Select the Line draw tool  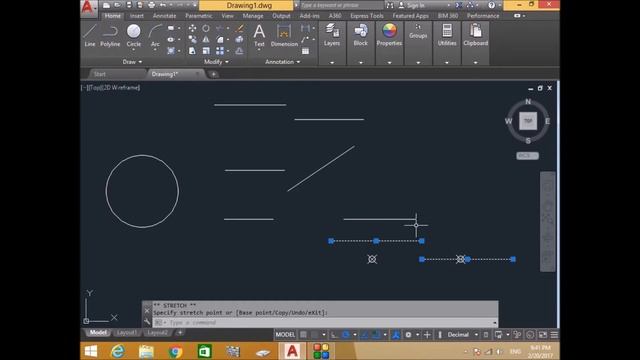point(89,35)
